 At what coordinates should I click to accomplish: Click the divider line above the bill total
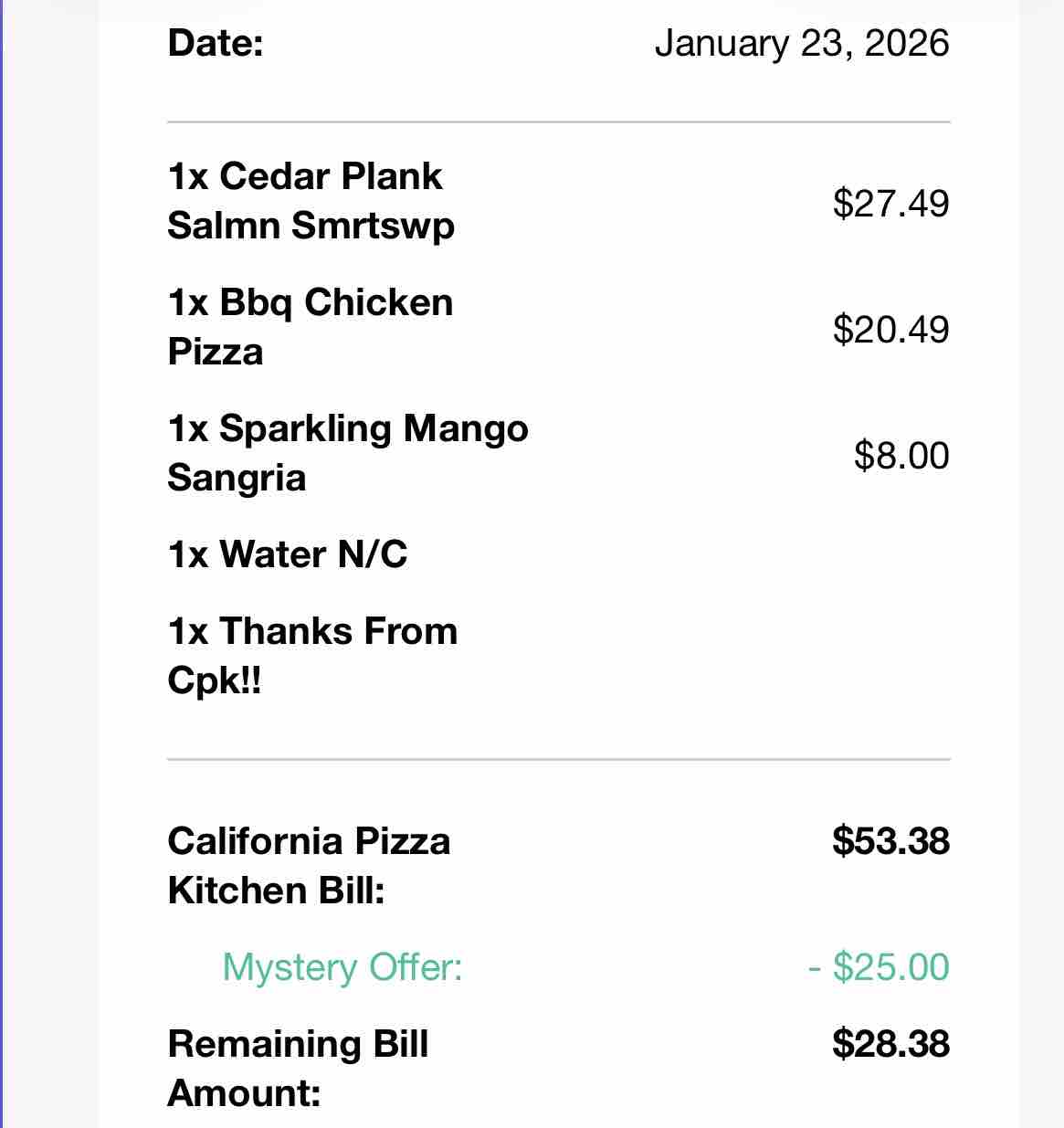point(559,759)
